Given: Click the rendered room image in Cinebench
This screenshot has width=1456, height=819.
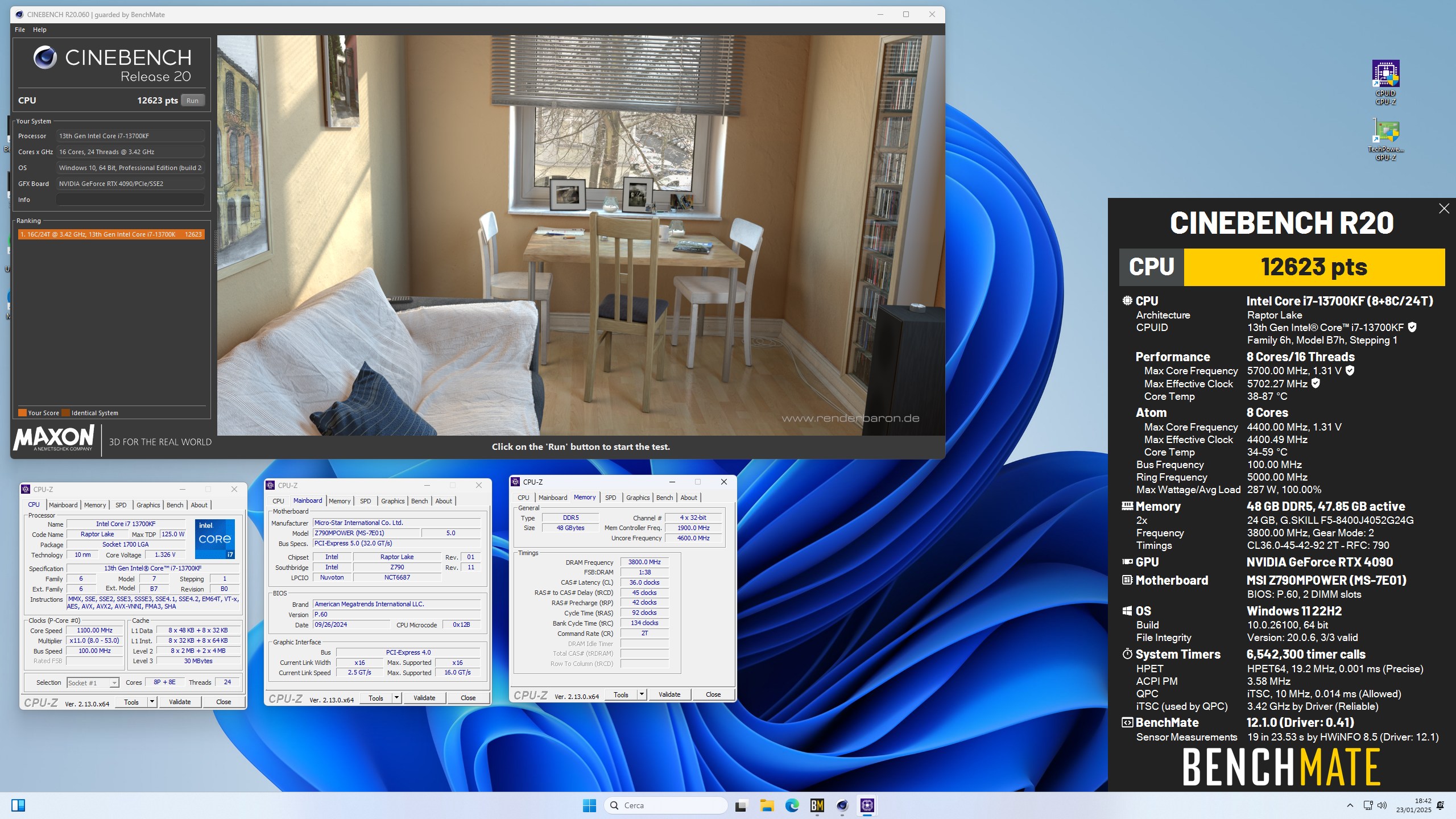Looking at the screenshot, I should tap(581, 235).
